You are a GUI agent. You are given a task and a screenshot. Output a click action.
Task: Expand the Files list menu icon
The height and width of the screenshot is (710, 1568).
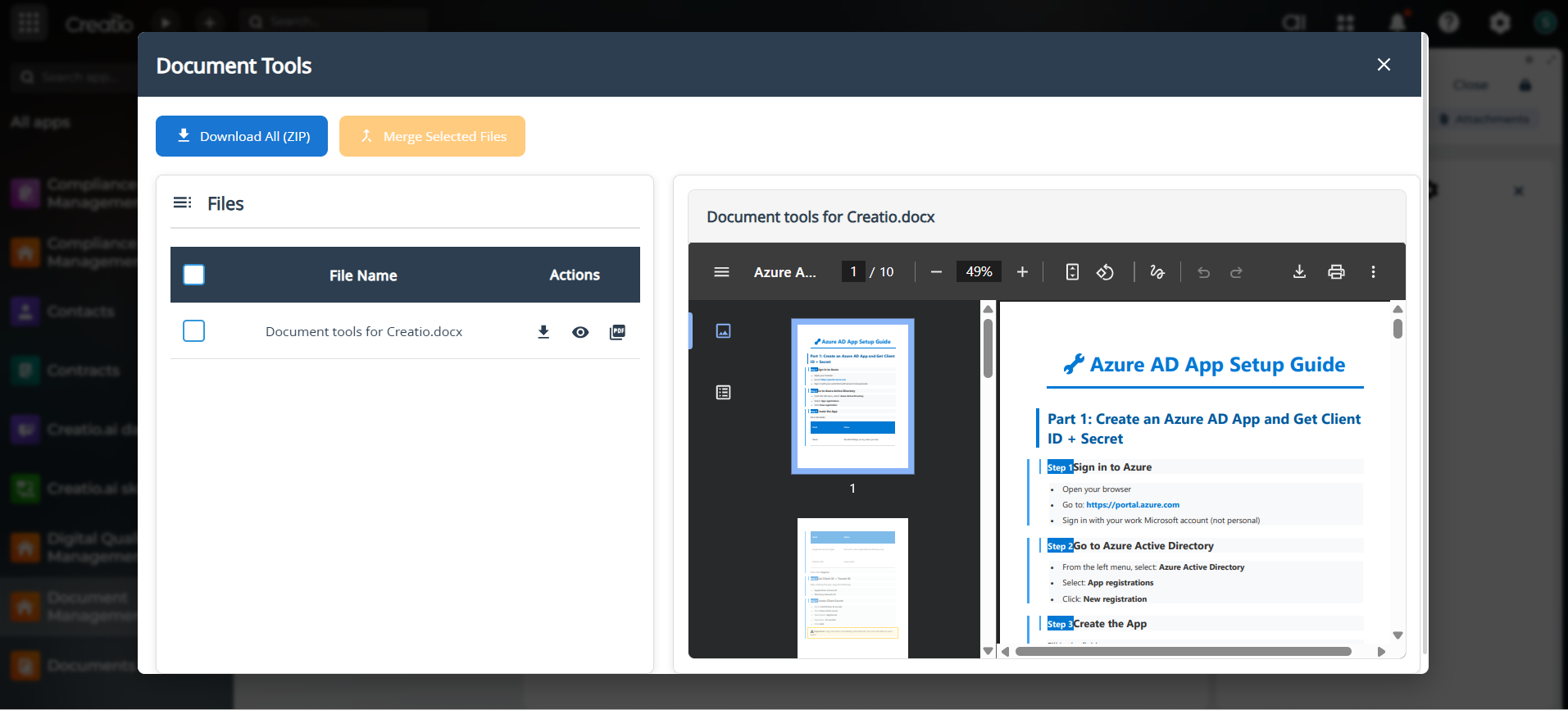pos(182,203)
